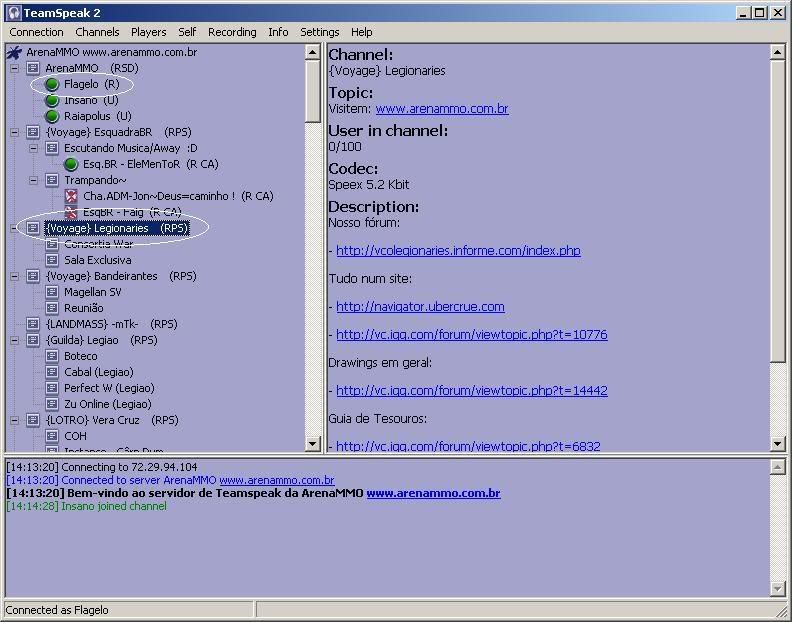Viewport: 792px width, 622px height.
Task: Select the Consortia War channel
Action: click(x=98, y=244)
